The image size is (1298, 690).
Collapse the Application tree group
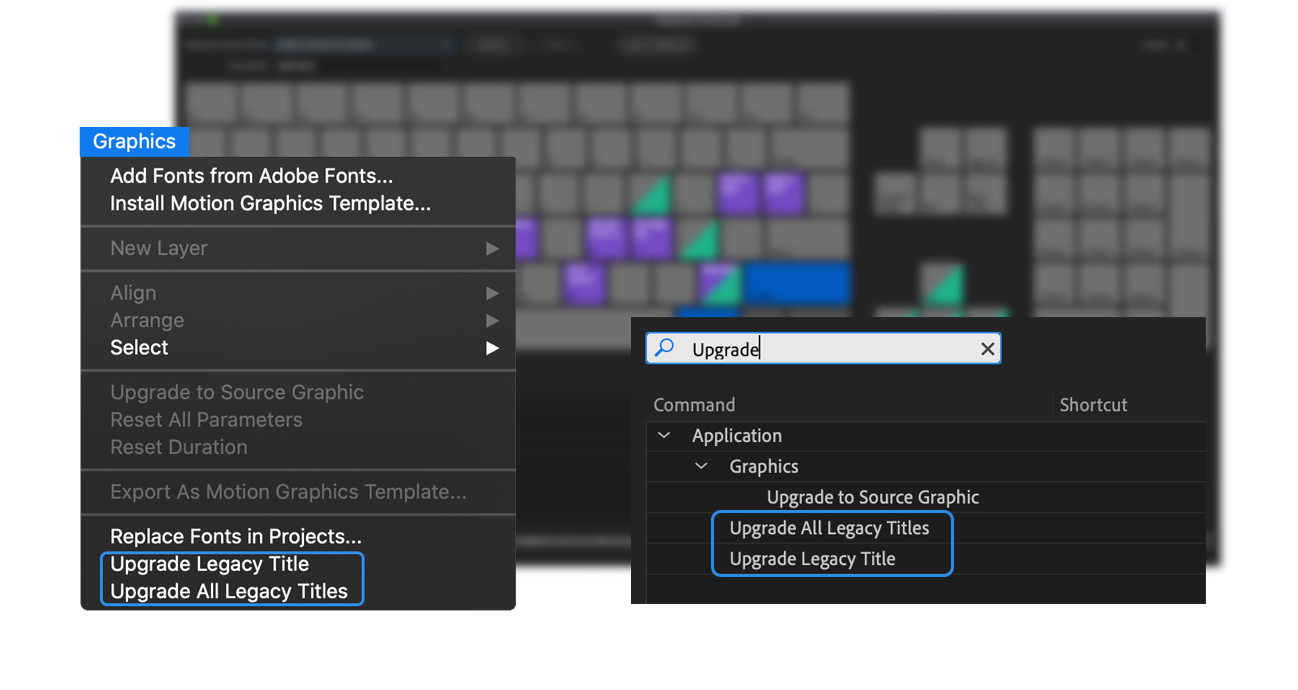[663, 436]
